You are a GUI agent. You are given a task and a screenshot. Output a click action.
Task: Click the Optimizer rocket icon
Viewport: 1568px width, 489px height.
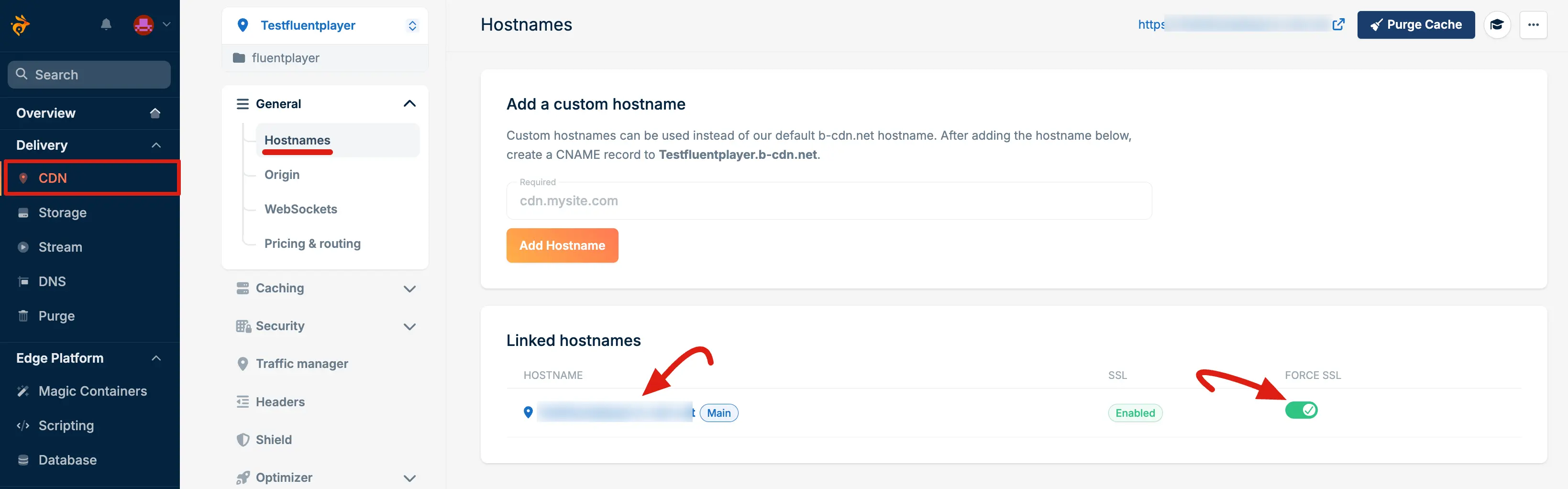click(243, 478)
